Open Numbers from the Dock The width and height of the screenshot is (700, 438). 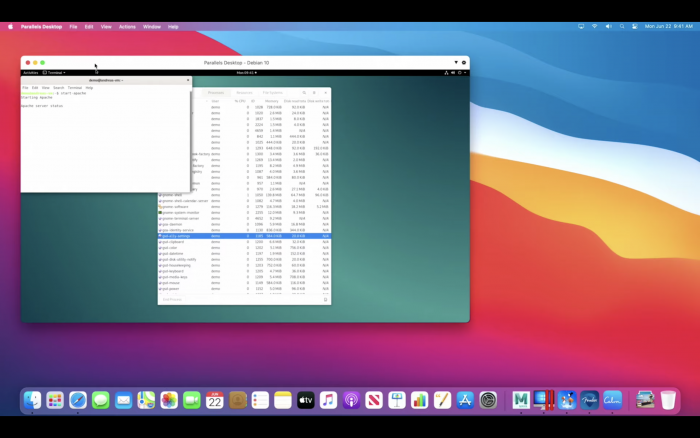(420, 400)
